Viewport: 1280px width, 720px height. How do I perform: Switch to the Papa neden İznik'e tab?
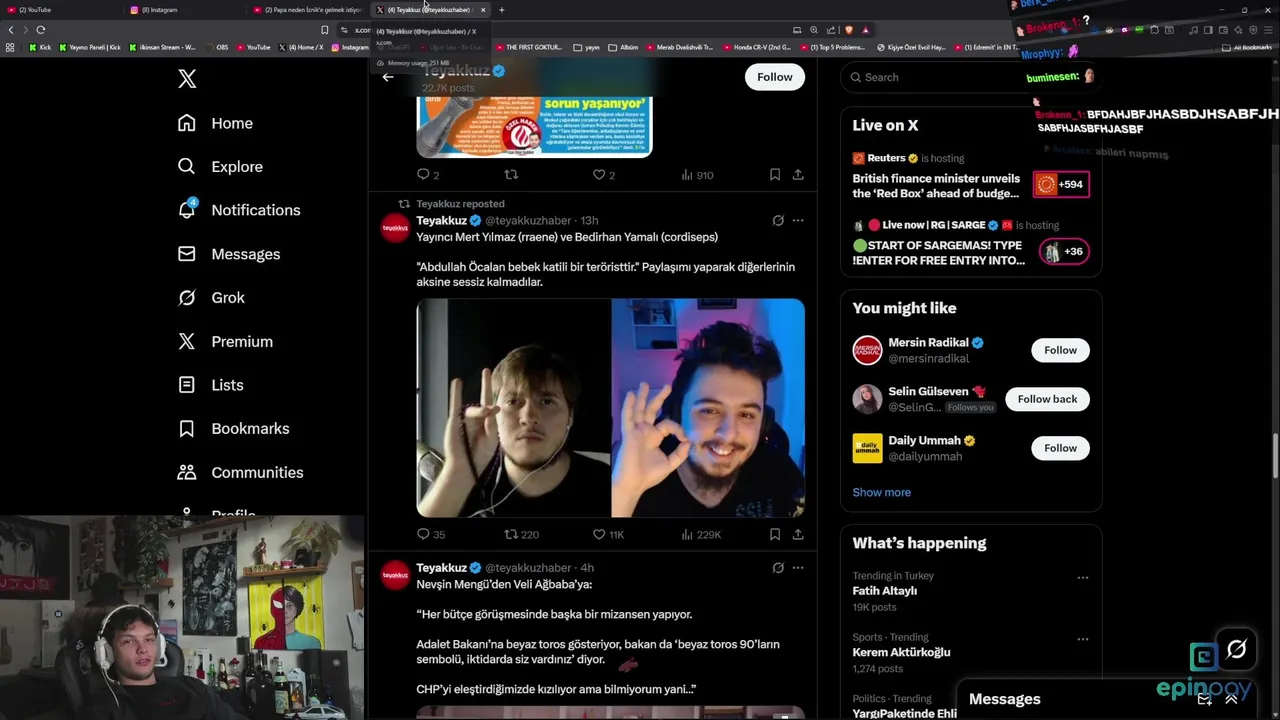click(x=307, y=10)
